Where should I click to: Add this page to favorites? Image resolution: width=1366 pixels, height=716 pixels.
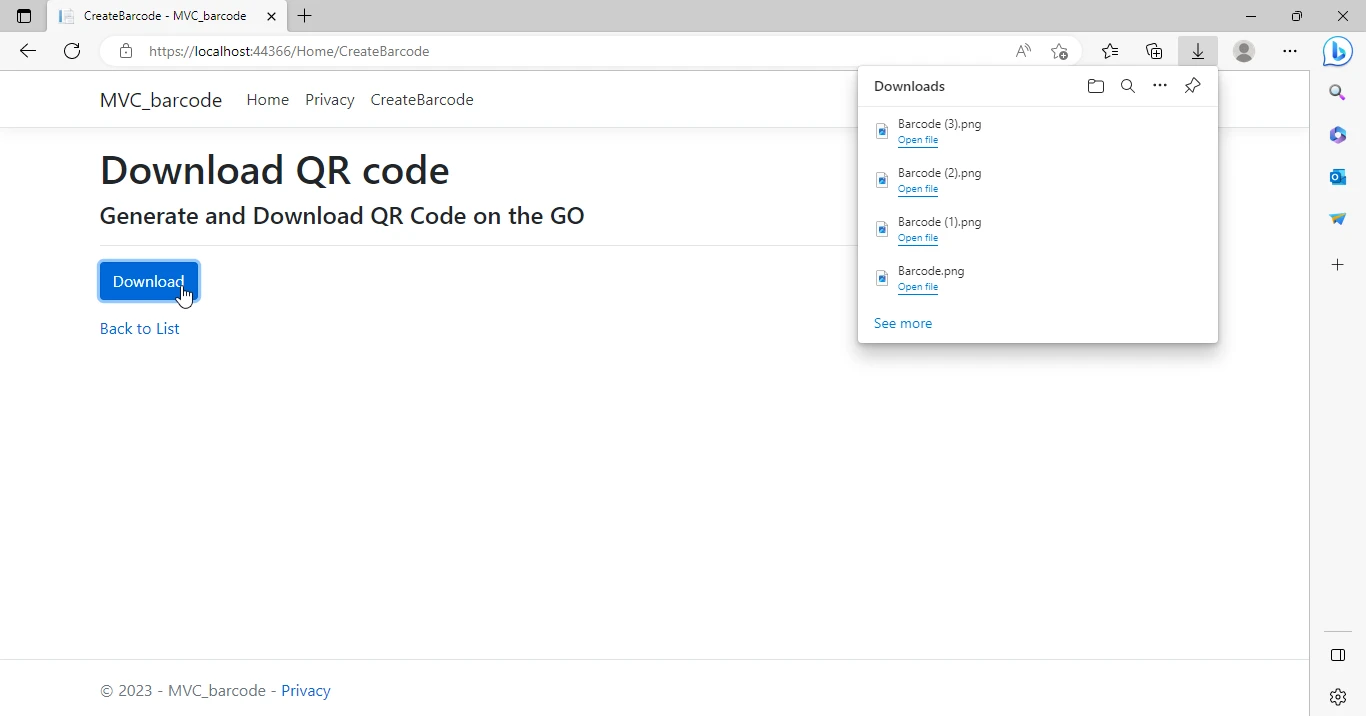click(x=1060, y=51)
